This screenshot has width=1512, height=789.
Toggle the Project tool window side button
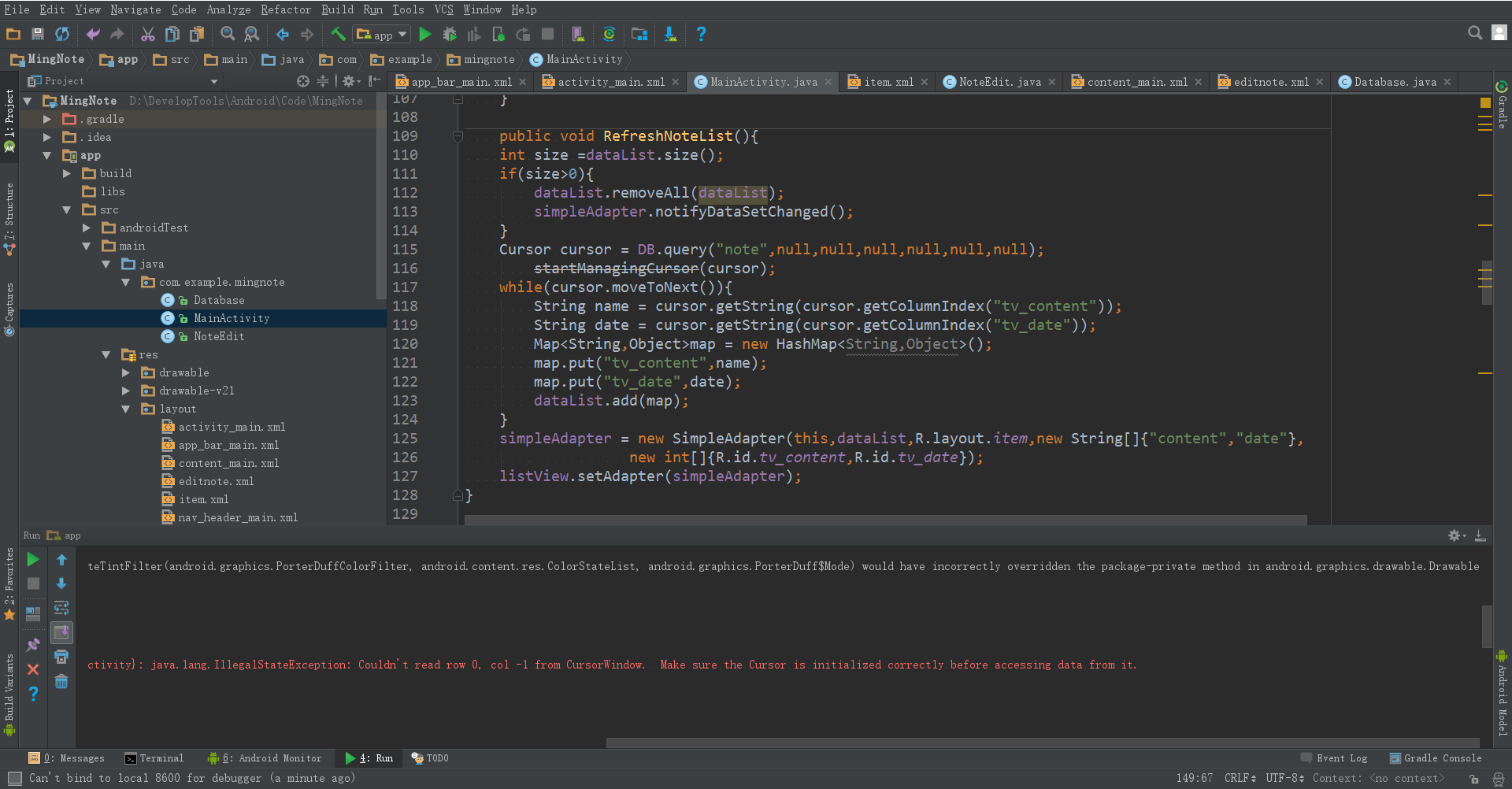point(9,119)
